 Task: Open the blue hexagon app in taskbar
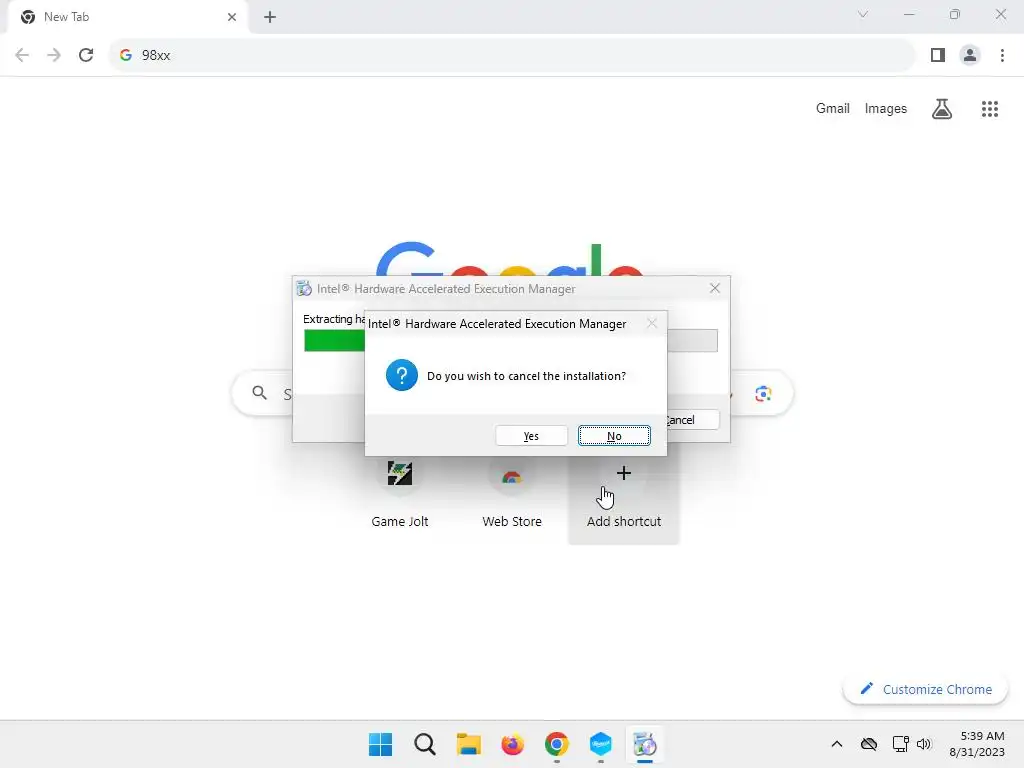coord(600,744)
